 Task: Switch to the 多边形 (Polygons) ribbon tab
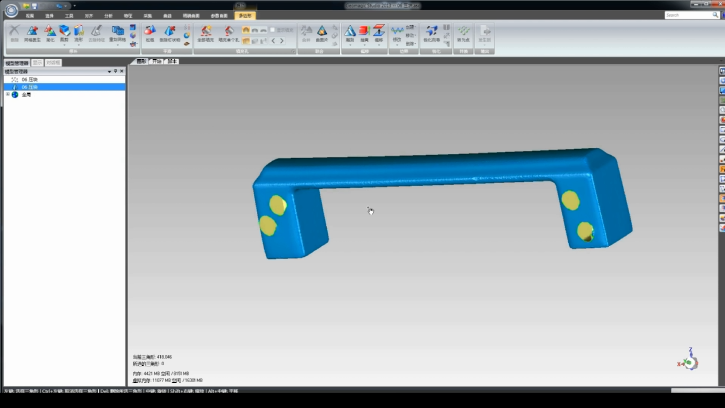[244, 16]
